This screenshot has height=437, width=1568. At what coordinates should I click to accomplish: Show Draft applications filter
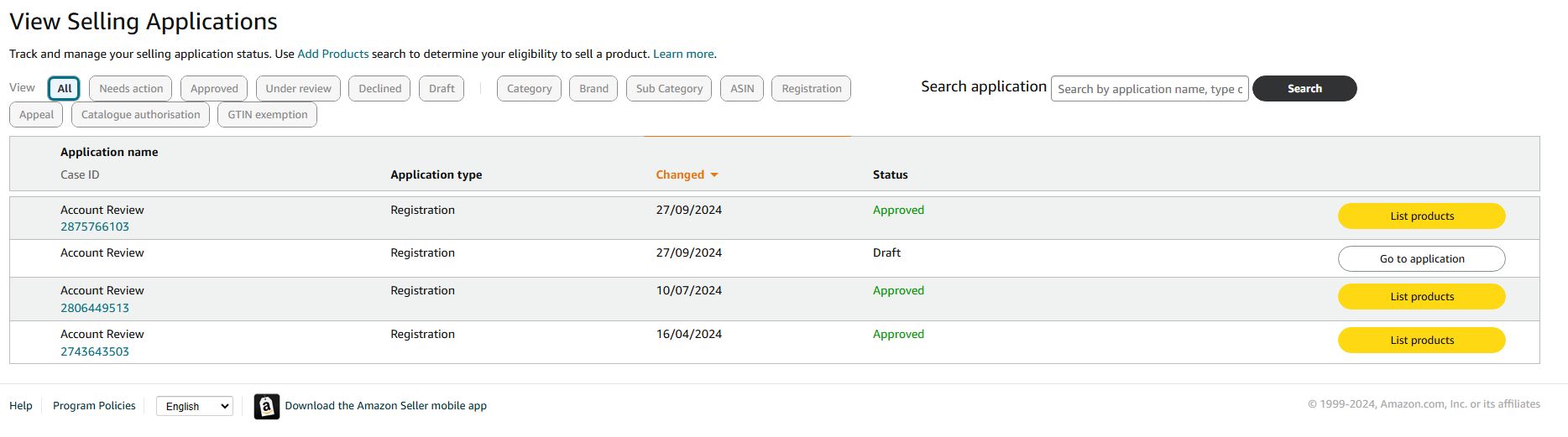[442, 89]
